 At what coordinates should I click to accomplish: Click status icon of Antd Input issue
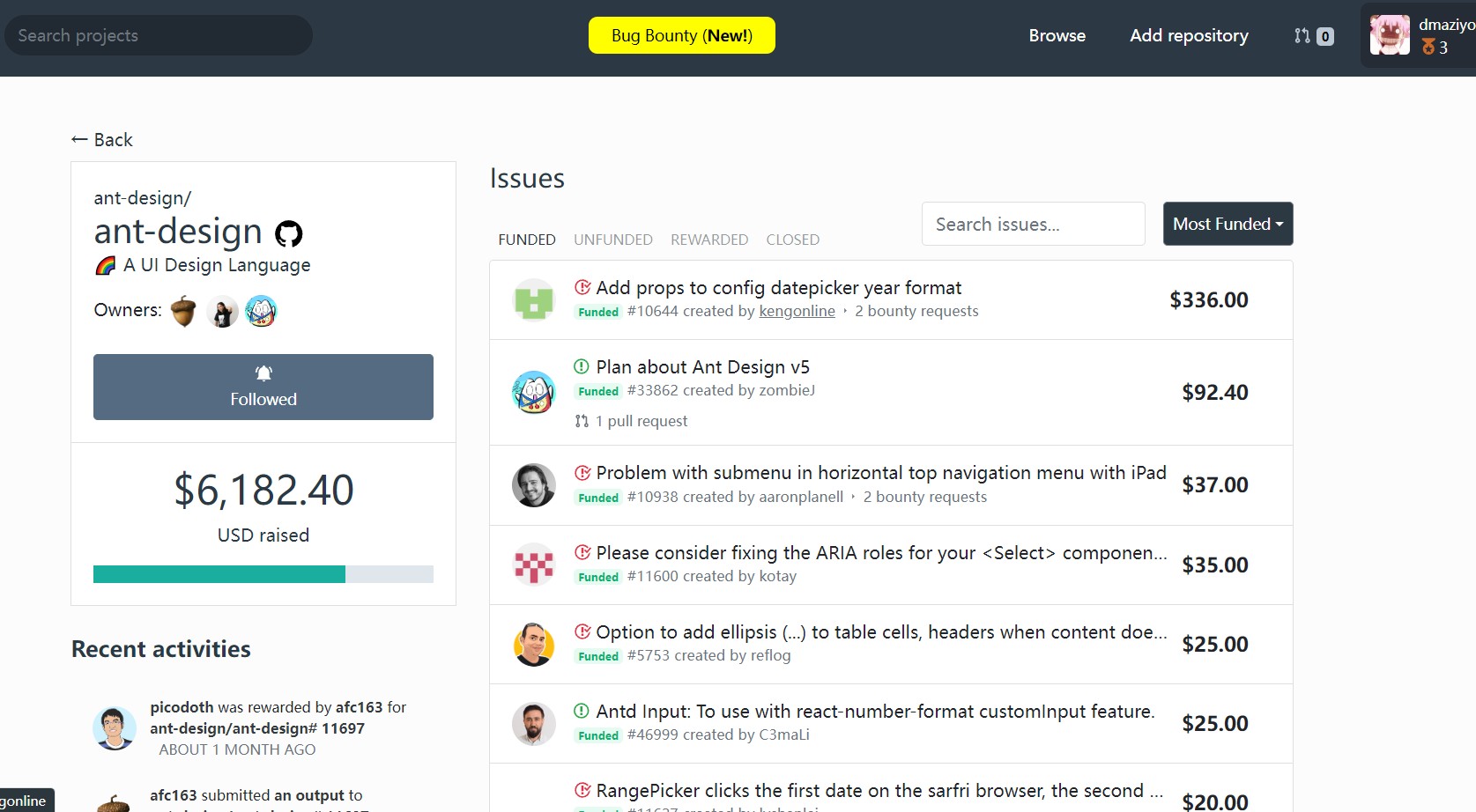coord(582,711)
